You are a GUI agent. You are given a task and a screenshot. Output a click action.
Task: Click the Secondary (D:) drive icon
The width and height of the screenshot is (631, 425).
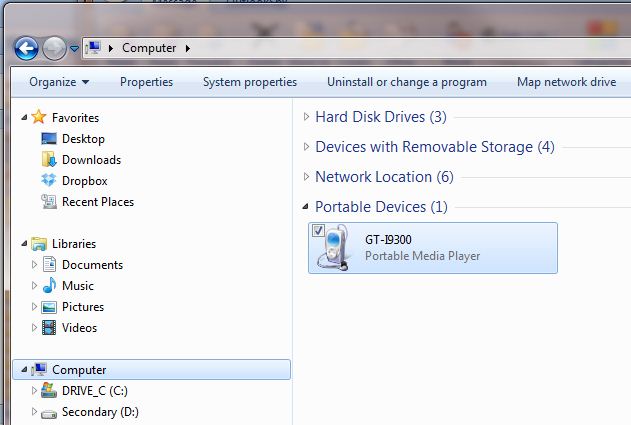(x=49, y=413)
